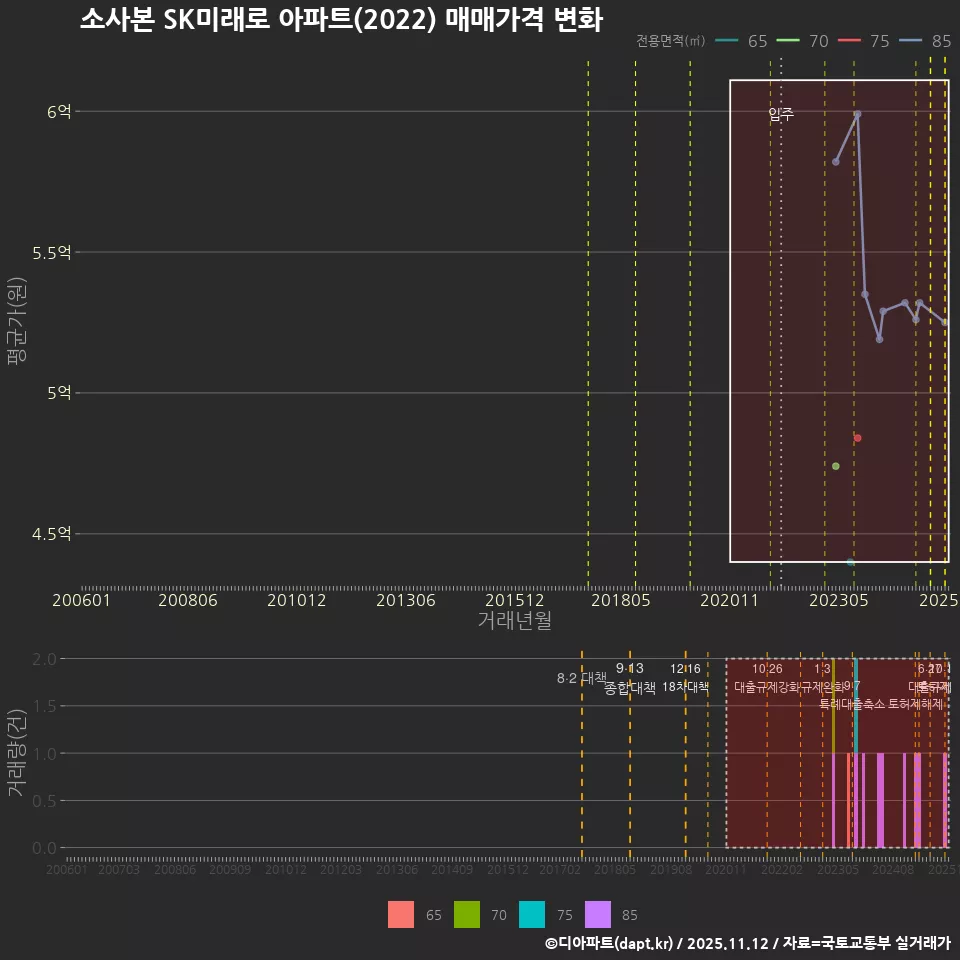This screenshot has height=960, width=960.
Task: Click the green 70㎡ legend line icon
Action: point(788,41)
